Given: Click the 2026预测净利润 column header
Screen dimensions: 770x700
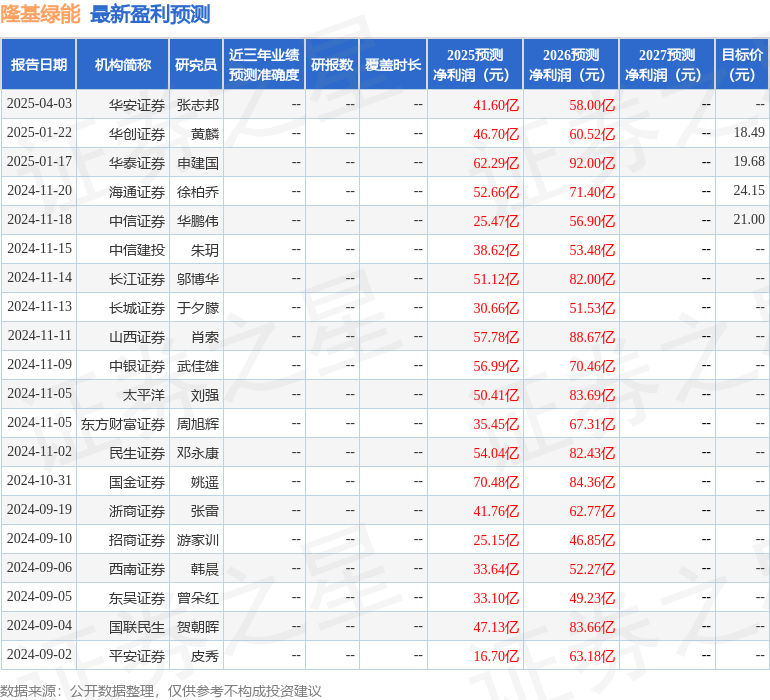Looking at the screenshot, I should (x=571, y=64).
